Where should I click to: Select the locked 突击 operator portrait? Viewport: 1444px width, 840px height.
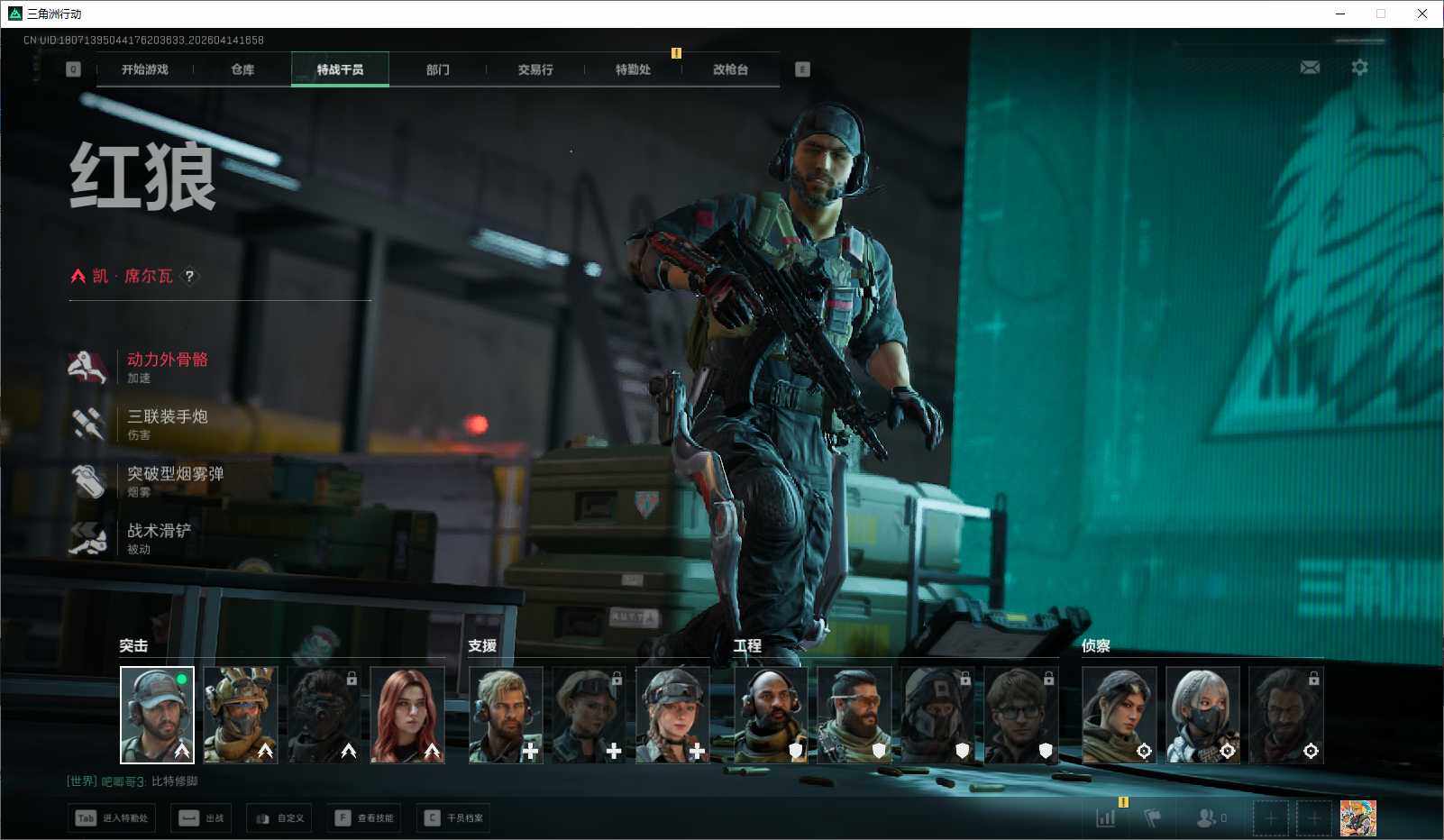tap(324, 715)
